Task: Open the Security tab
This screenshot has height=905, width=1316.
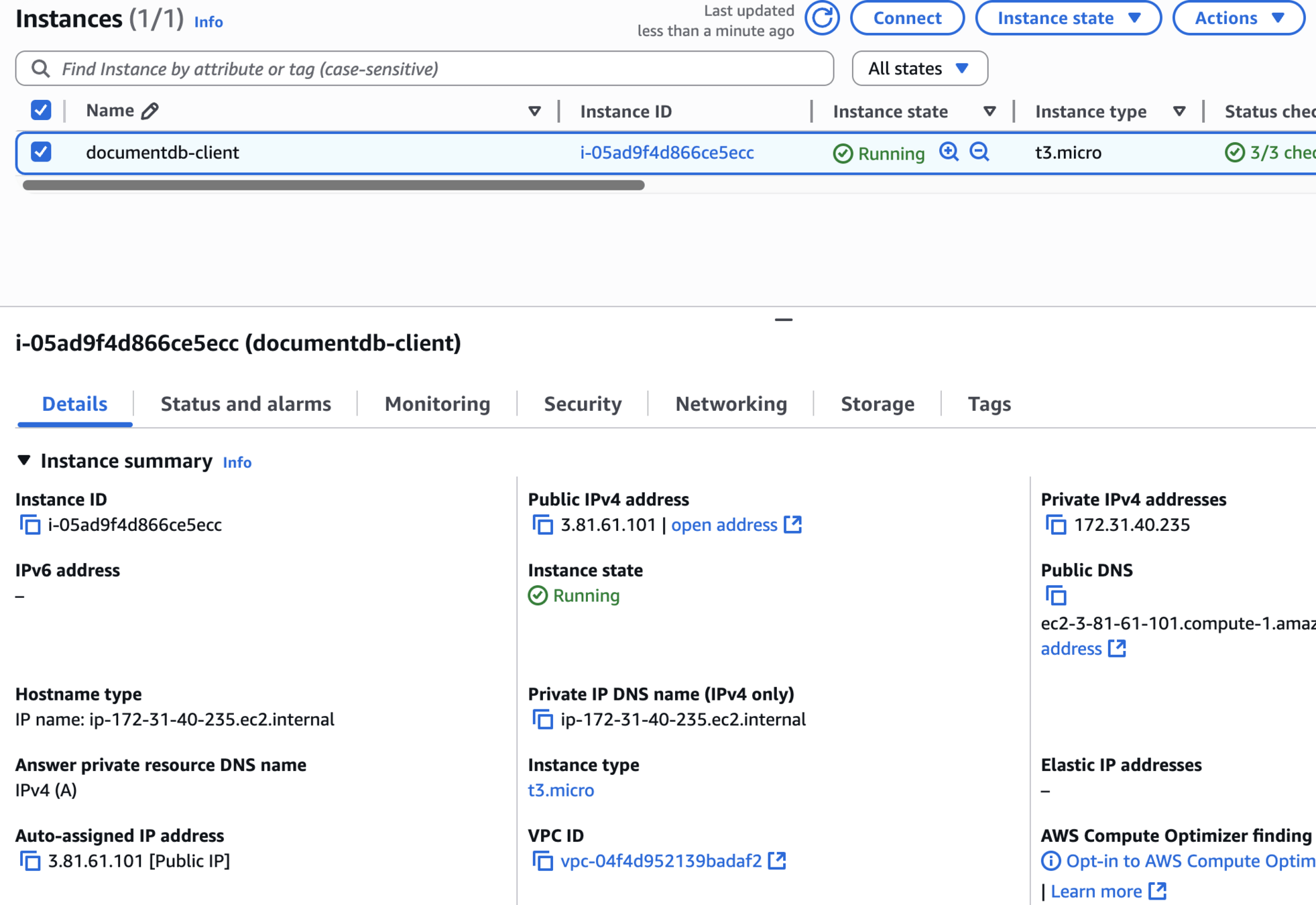Action: (x=583, y=404)
